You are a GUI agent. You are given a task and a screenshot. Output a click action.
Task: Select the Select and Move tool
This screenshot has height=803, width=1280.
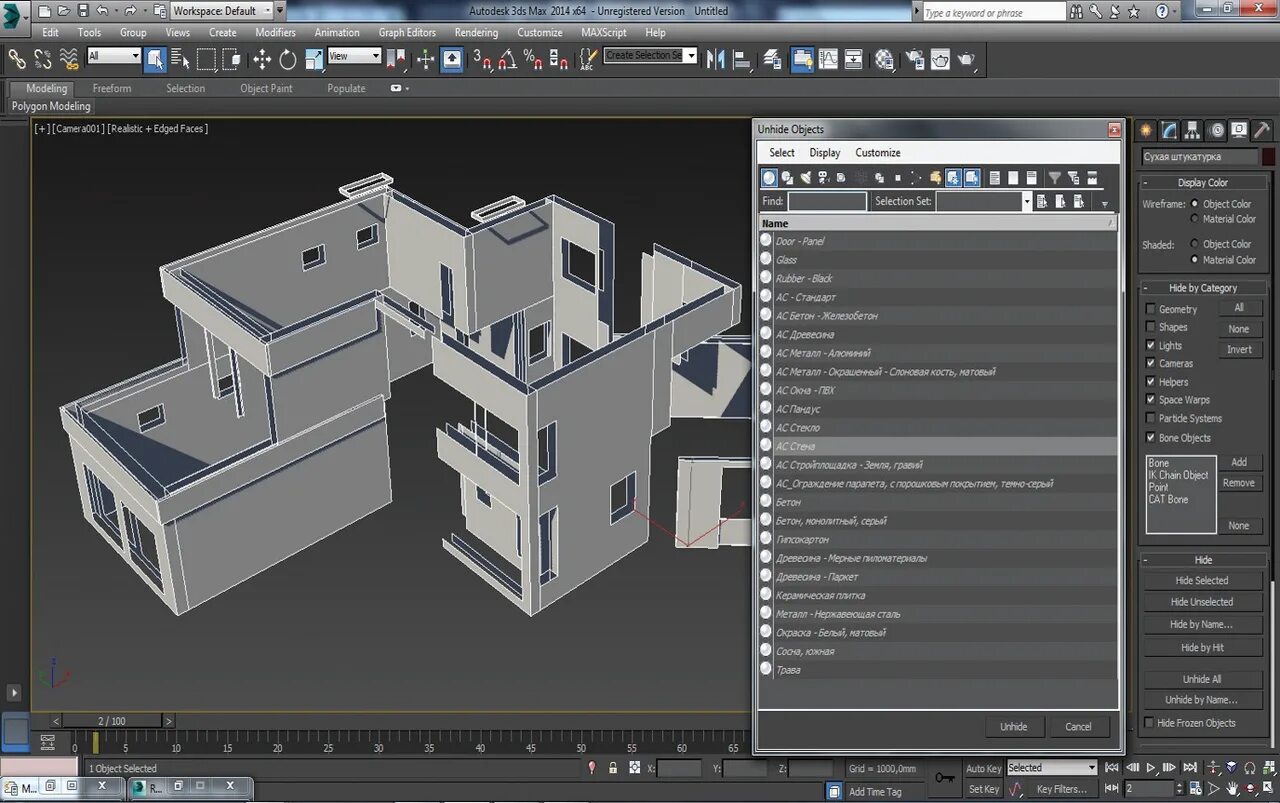click(262, 60)
